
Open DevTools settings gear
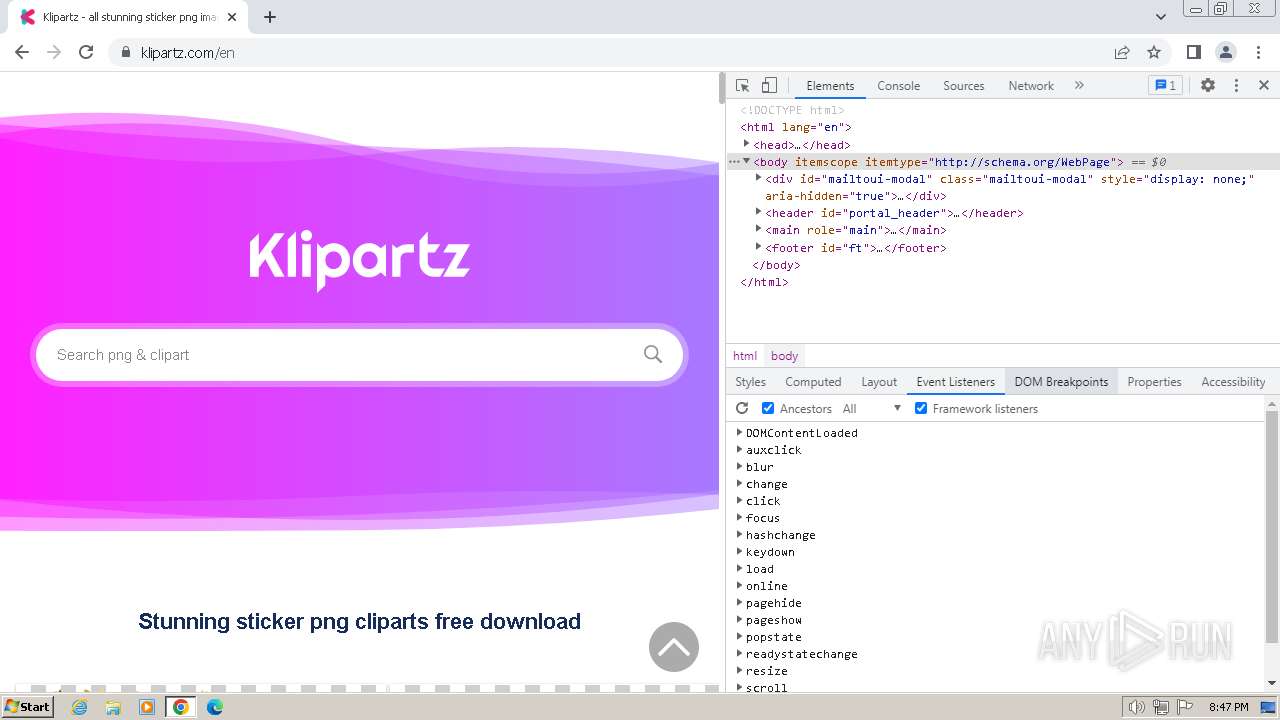[x=1208, y=86]
